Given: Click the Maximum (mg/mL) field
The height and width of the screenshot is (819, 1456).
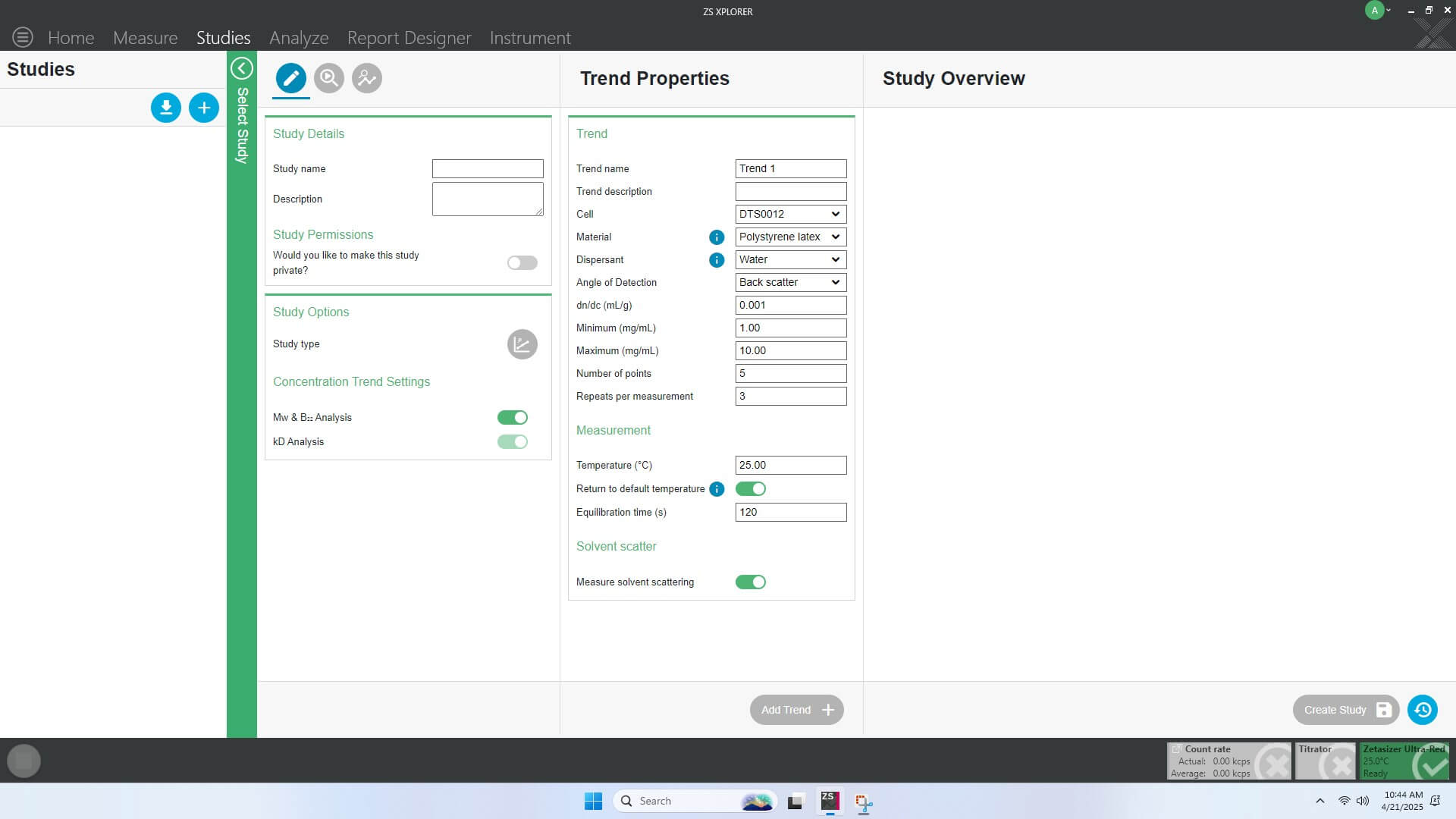Looking at the screenshot, I should pyautogui.click(x=791, y=351).
